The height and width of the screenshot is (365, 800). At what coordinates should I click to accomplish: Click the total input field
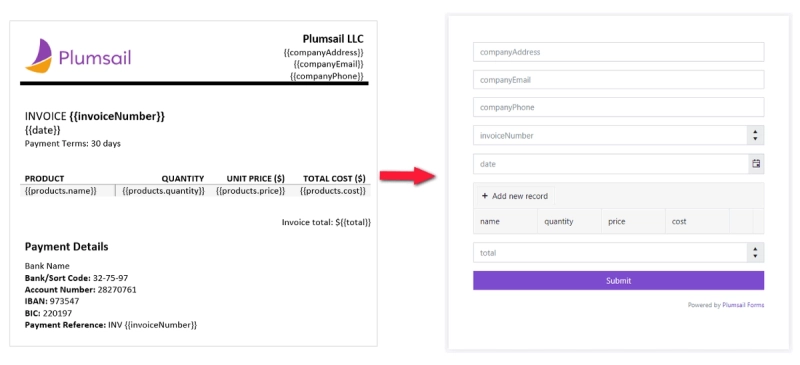coord(610,253)
